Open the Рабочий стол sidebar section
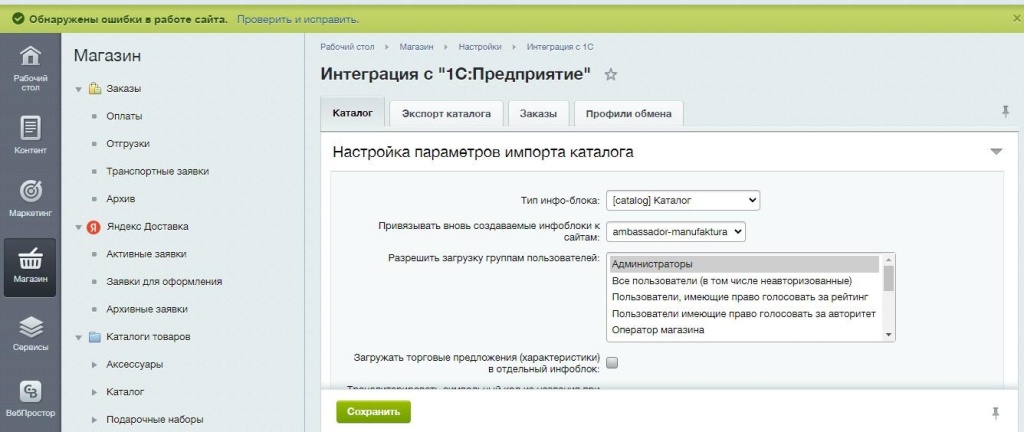This screenshot has height=432, width=1024. (31, 68)
